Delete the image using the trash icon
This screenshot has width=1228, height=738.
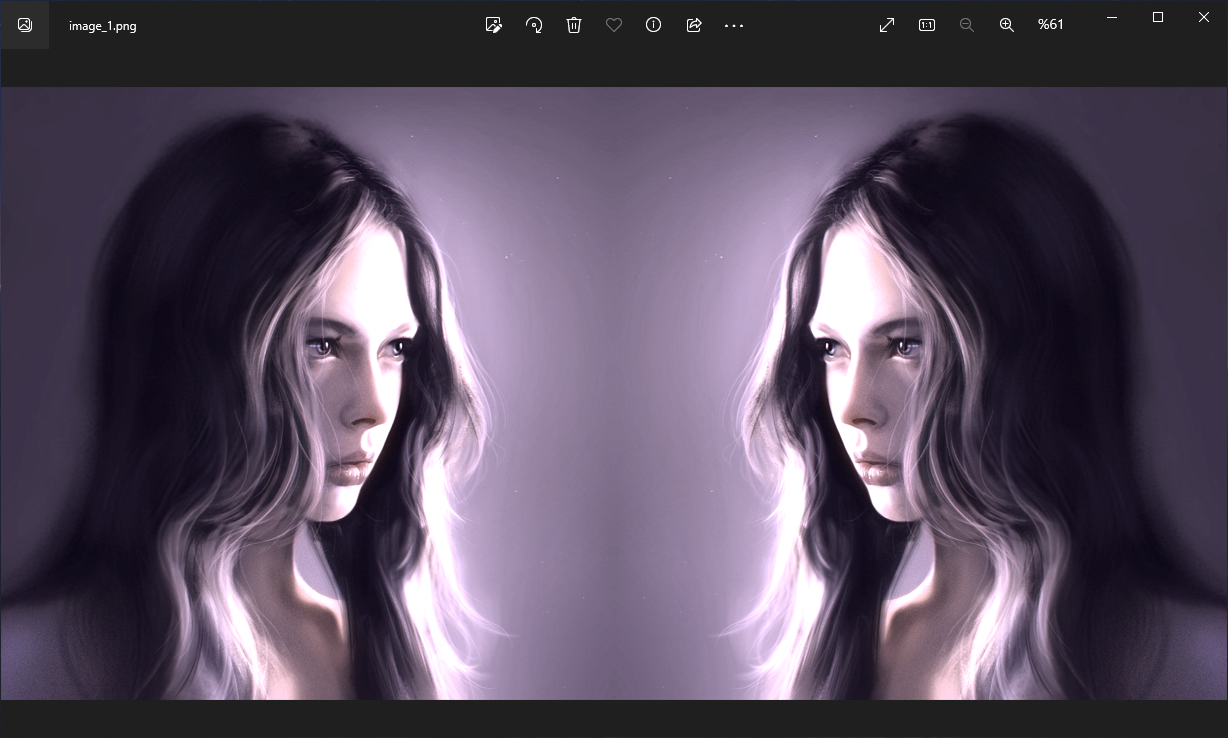pyautogui.click(x=574, y=25)
